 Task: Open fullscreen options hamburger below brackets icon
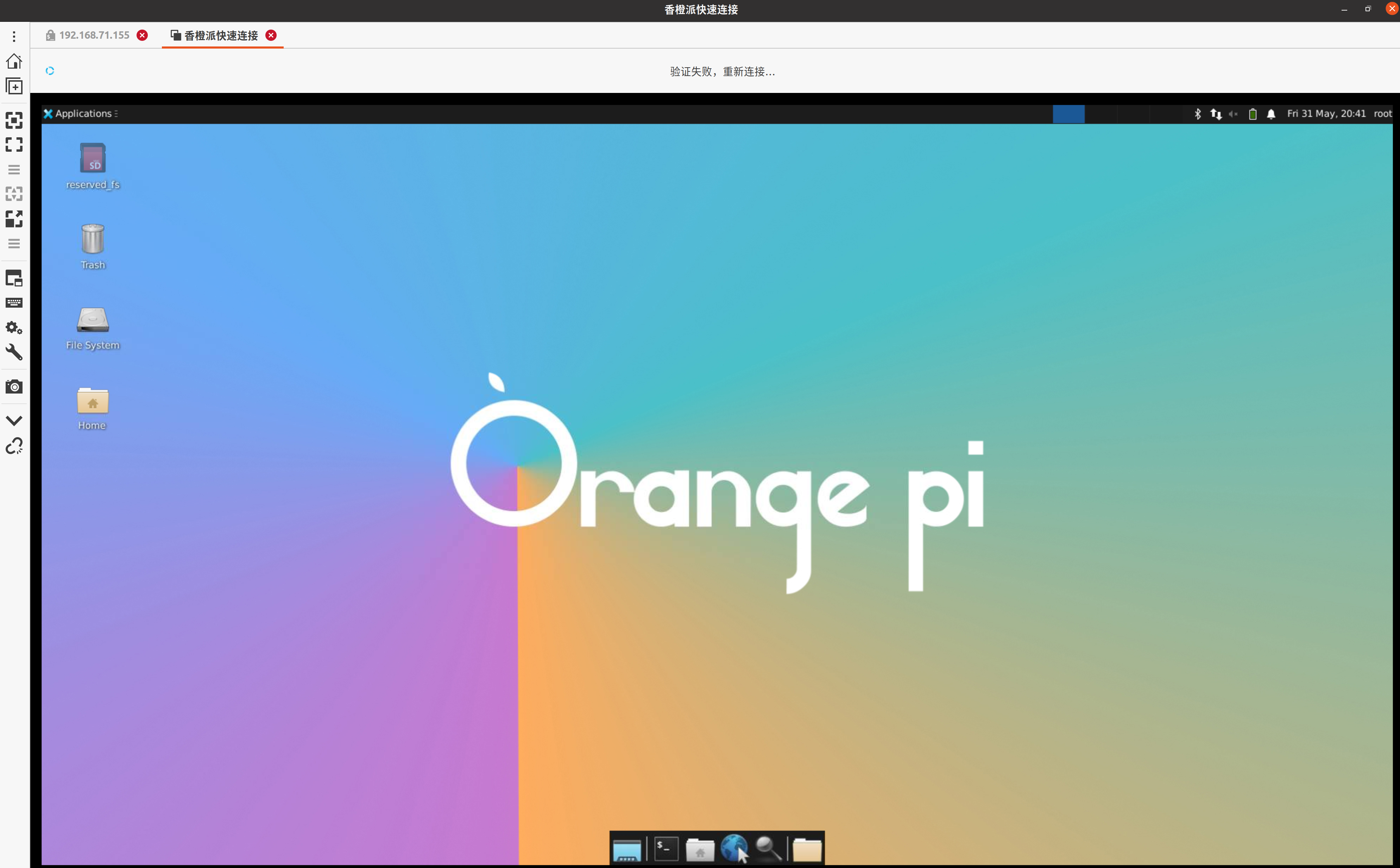tap(14, 169)
